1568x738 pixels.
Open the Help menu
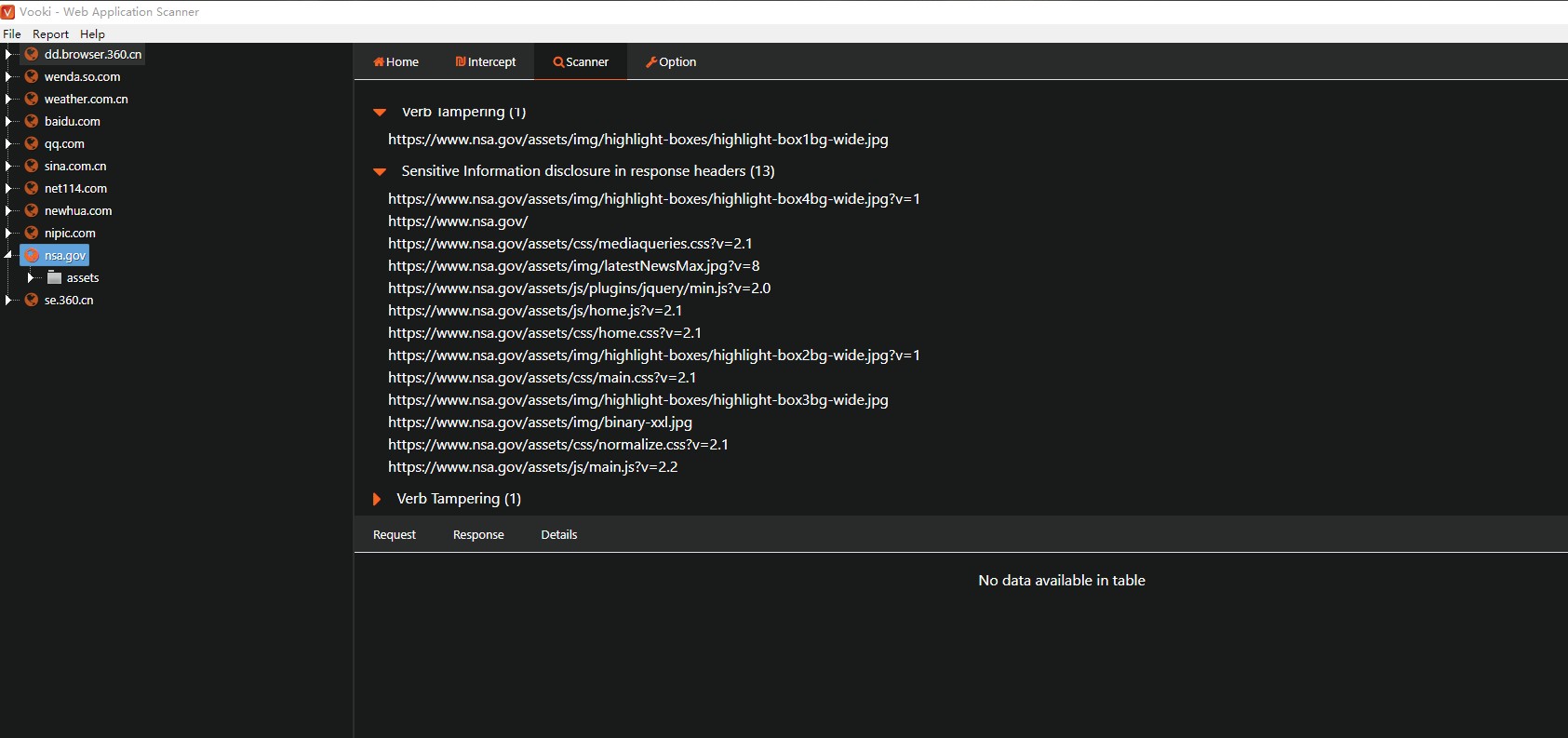click(92, 34)
